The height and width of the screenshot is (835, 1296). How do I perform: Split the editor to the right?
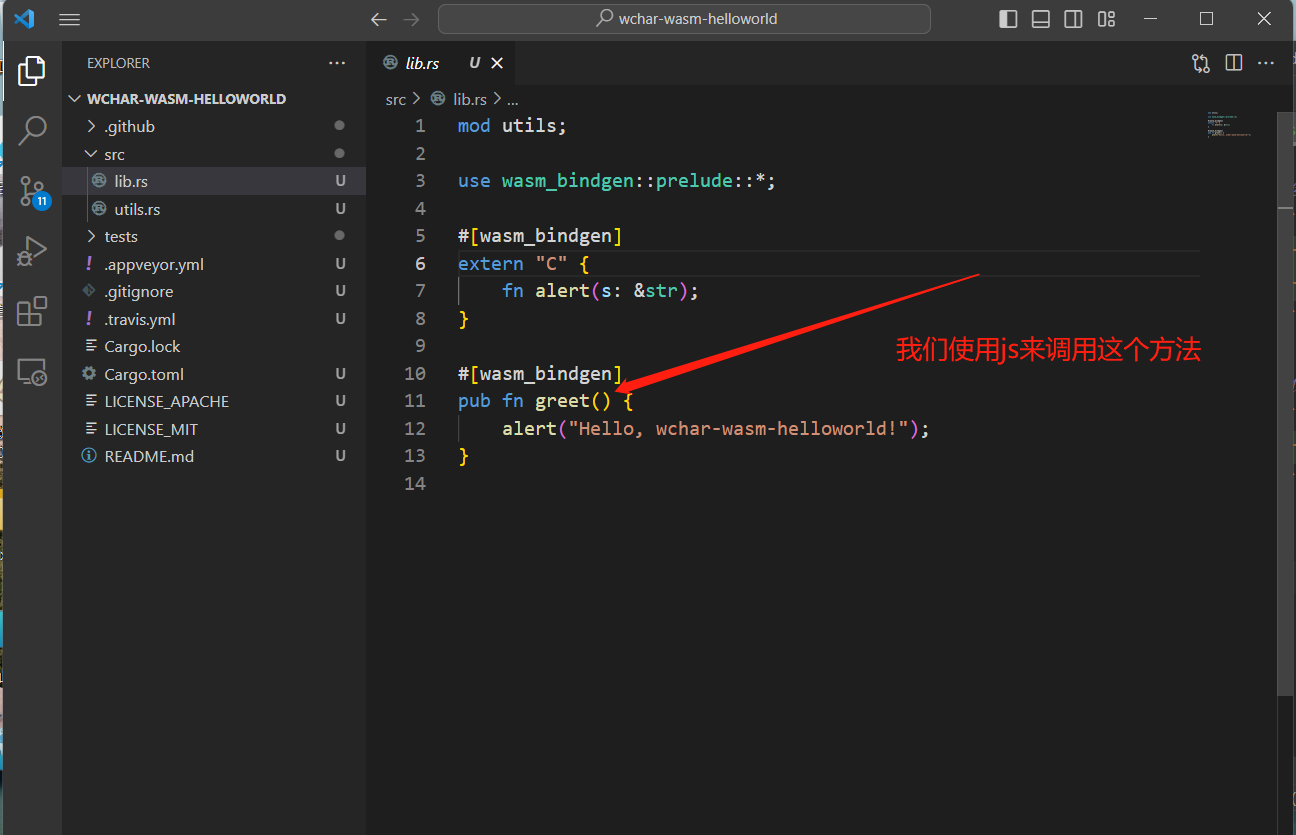pos(1233,63)
